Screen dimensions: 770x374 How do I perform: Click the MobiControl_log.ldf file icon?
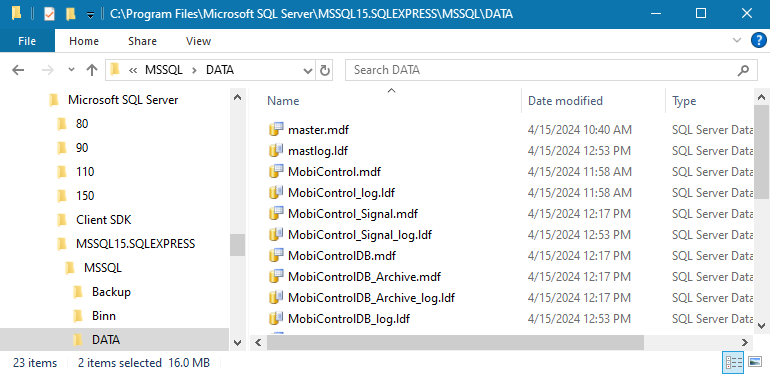276,192
